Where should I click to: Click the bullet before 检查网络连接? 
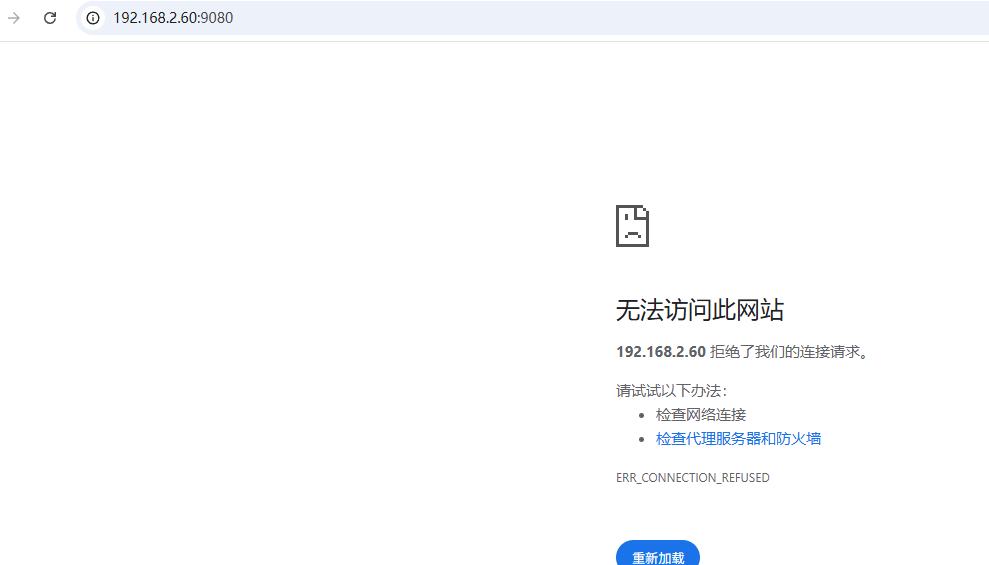pyautogui.click(x=642, y=415)
